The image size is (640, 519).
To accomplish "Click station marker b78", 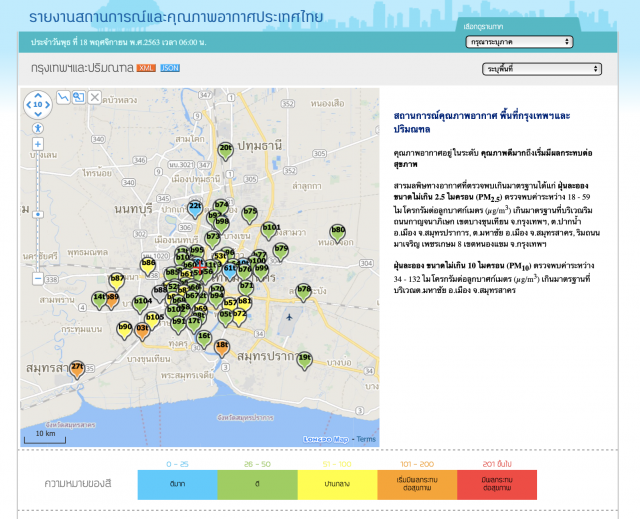I will pos(304,291).
